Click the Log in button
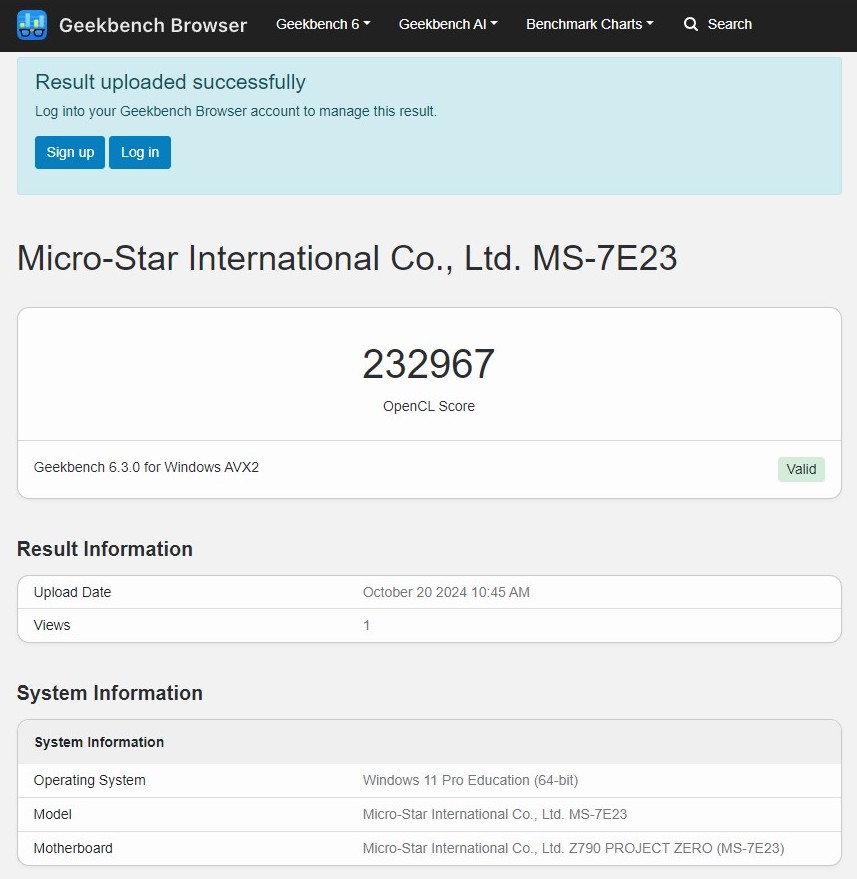 pos(140,152)
